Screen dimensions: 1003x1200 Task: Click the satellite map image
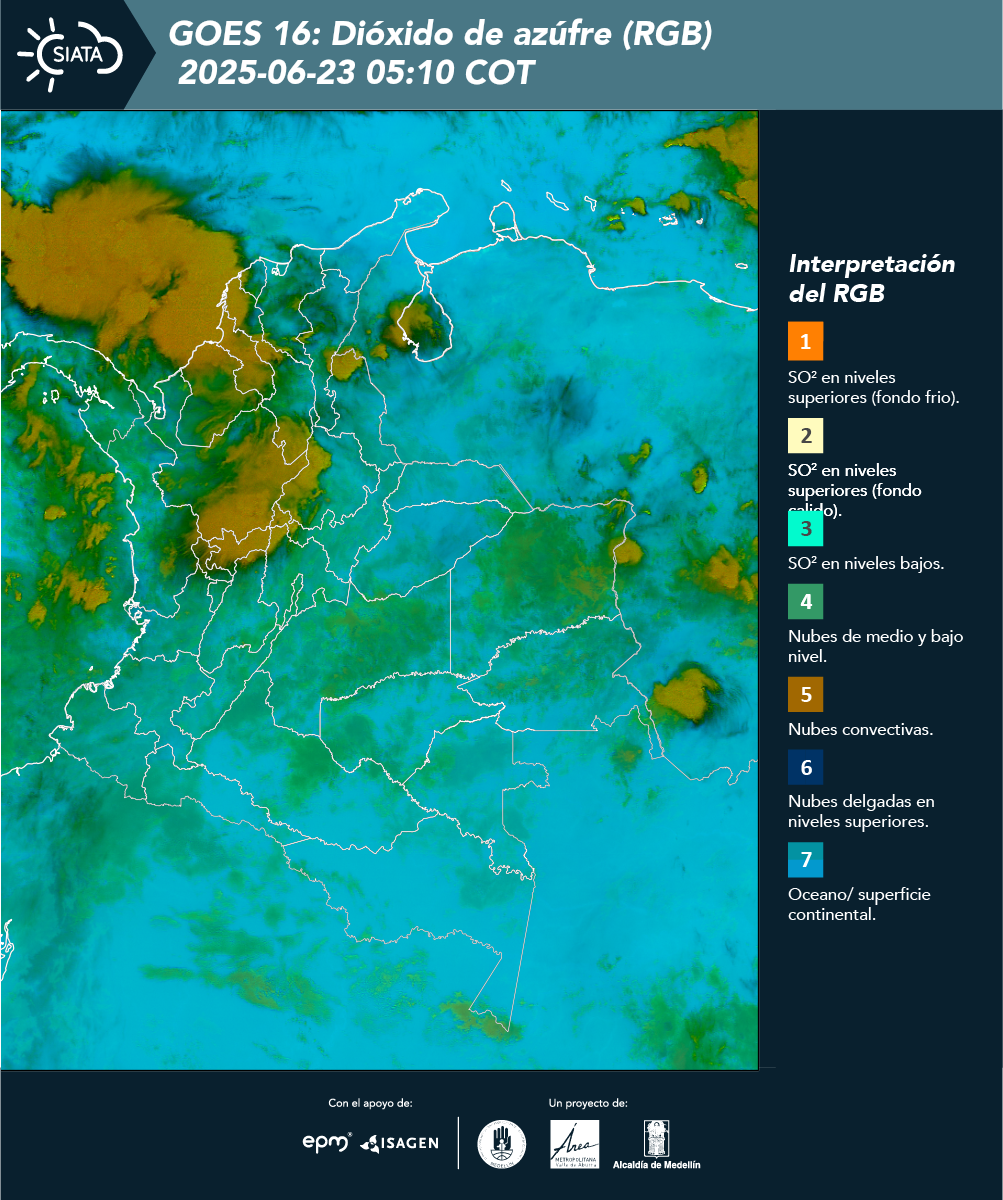380,590
